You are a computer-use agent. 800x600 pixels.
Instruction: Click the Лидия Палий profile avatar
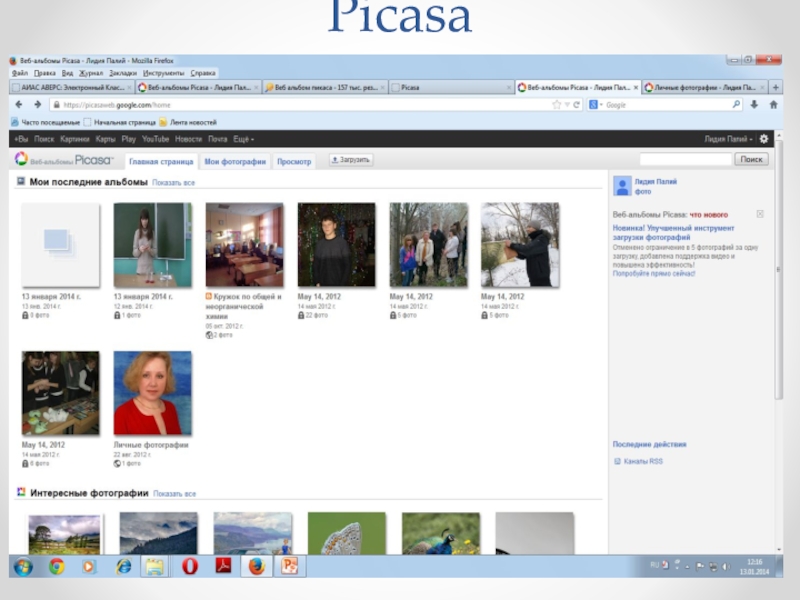click(x=622, y=186)
